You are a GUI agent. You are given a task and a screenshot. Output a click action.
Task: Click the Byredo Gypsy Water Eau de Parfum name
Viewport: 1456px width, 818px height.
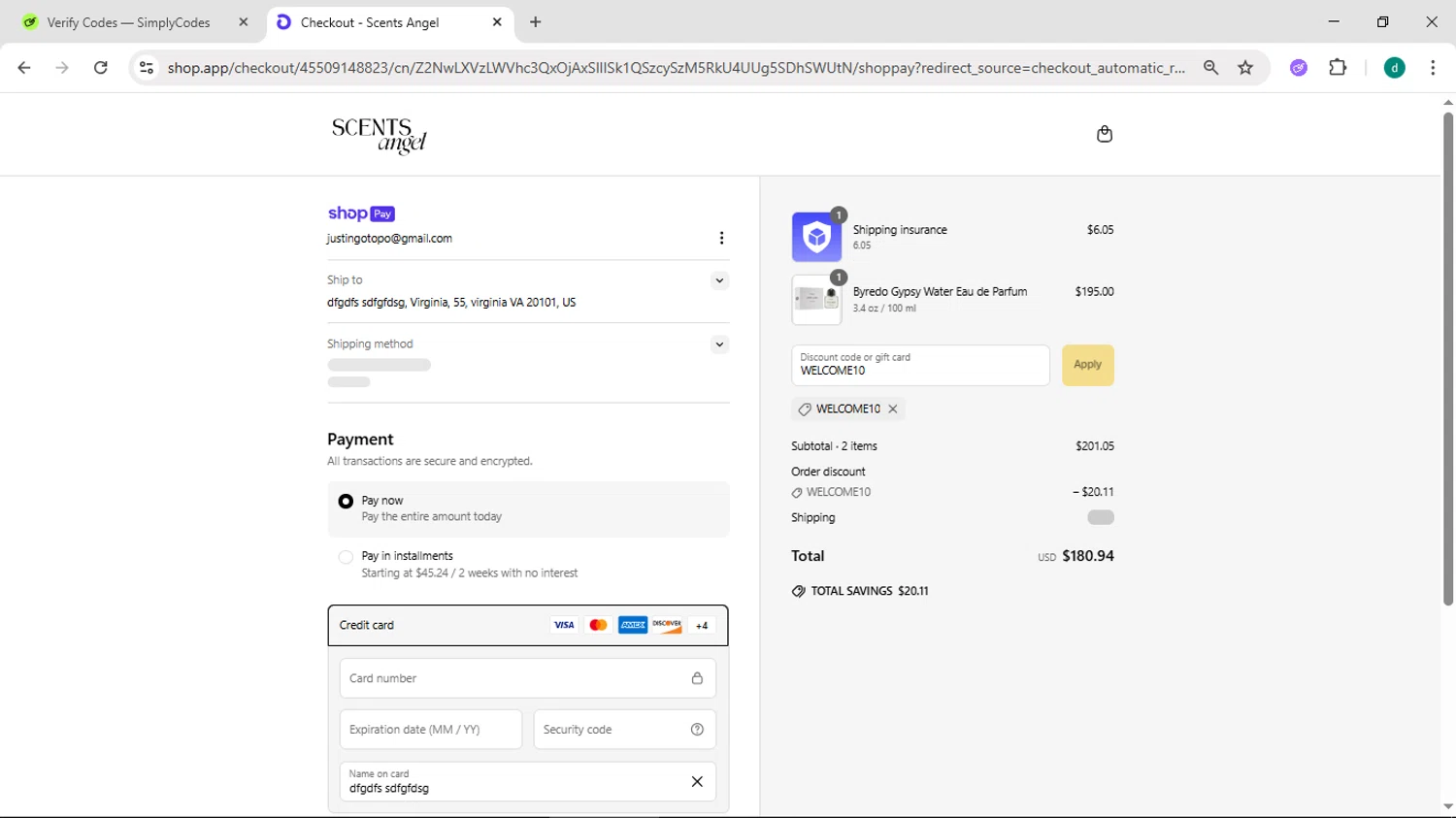click(x=940, y=291)
